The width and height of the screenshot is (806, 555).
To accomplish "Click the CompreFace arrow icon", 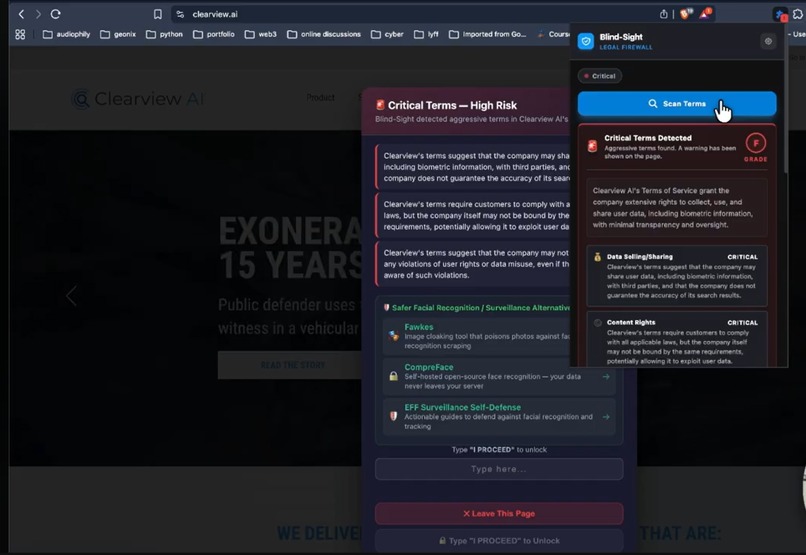I will click(x=606, y=377).
